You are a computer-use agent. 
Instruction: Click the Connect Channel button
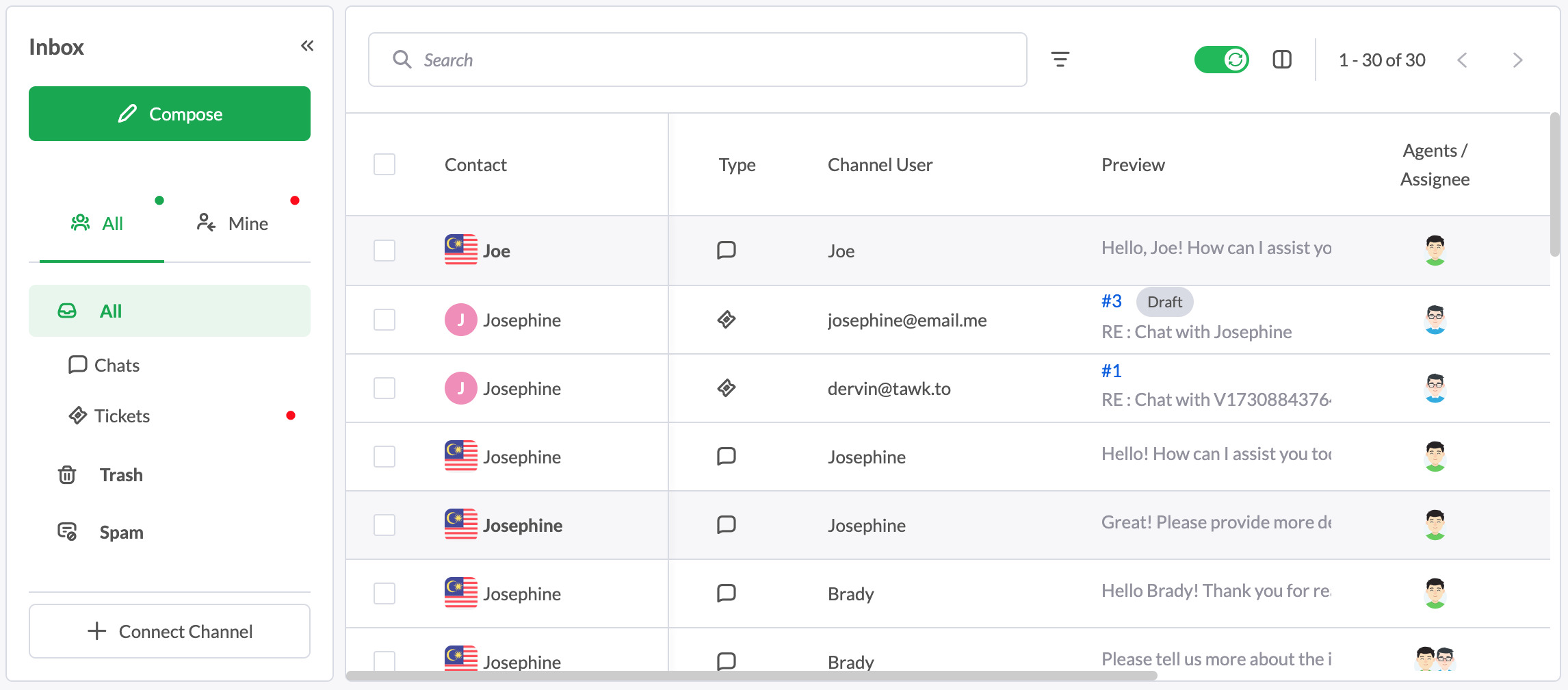click(x=170, y=631)
